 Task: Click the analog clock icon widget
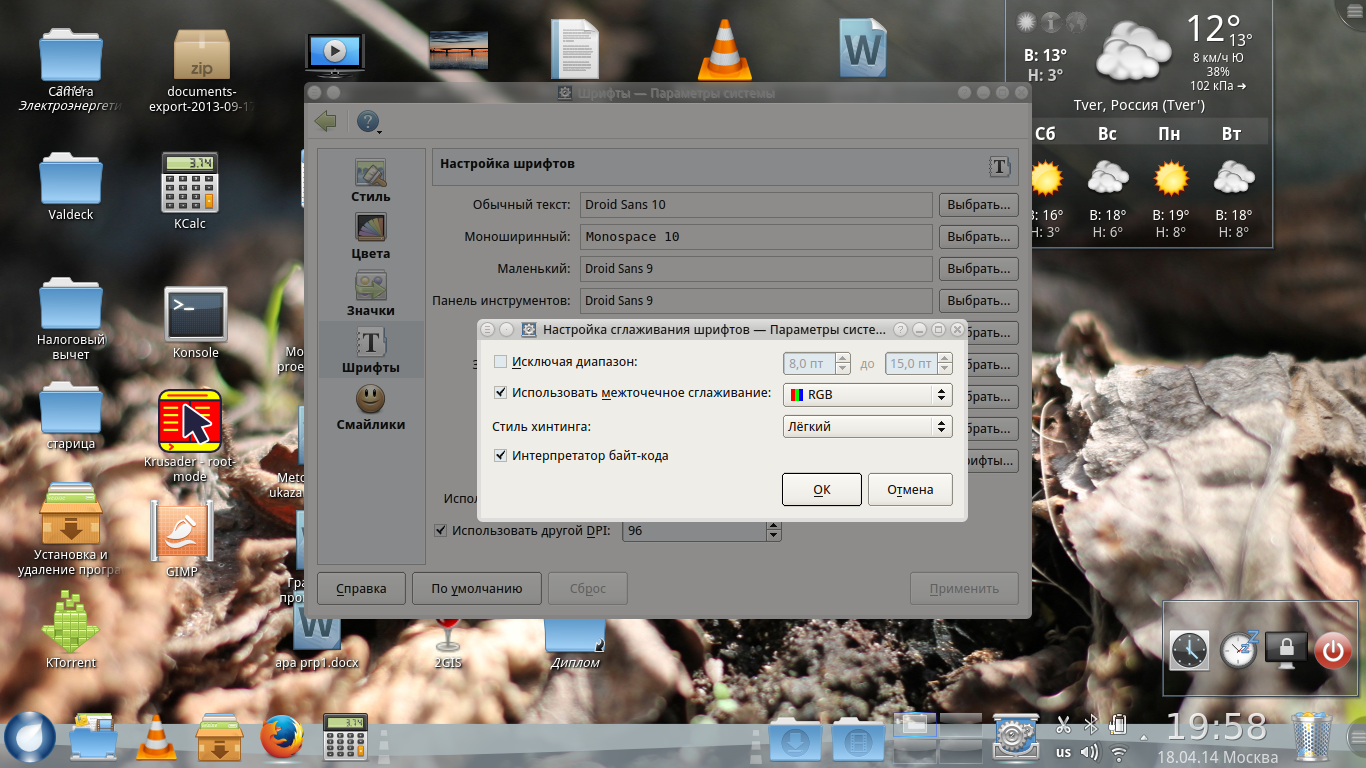(1189, 651)
